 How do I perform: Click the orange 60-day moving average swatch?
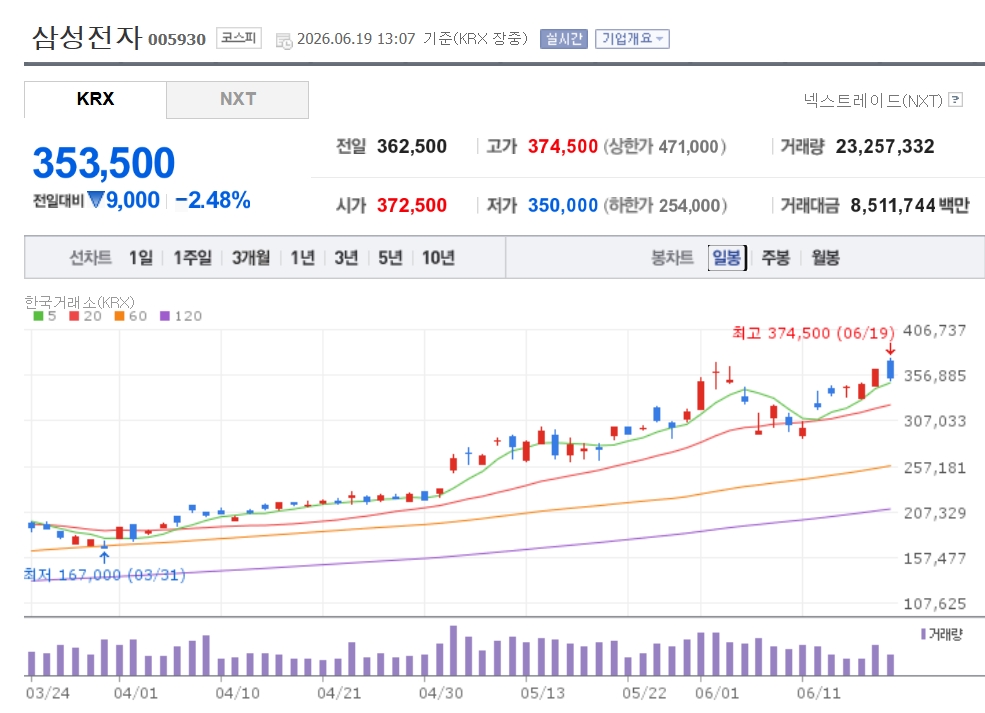tap(119, 316)
